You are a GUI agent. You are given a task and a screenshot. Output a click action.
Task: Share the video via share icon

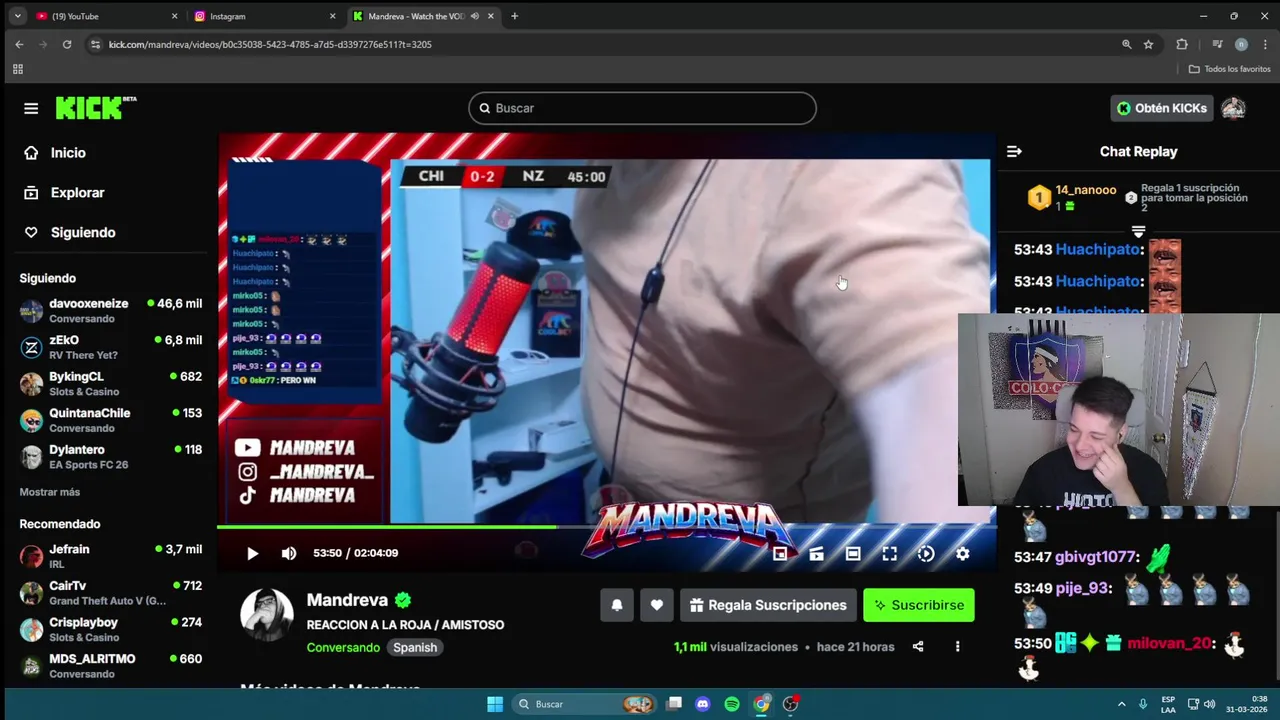click(918, 647)
